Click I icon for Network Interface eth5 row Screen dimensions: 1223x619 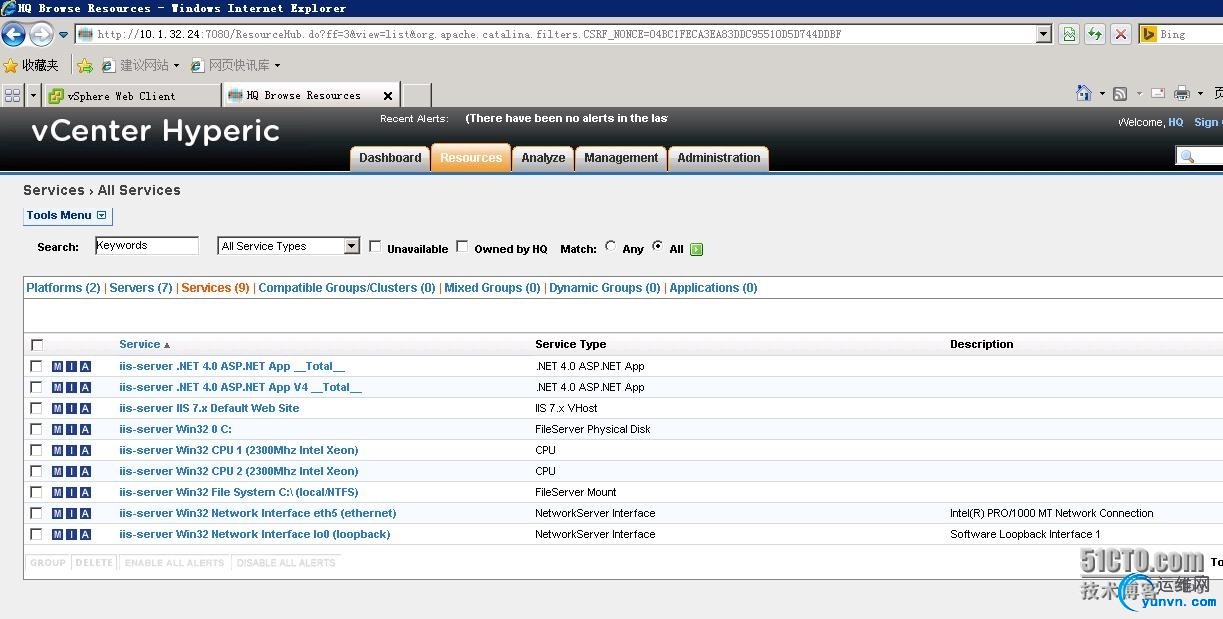click(x=71, y=513)
